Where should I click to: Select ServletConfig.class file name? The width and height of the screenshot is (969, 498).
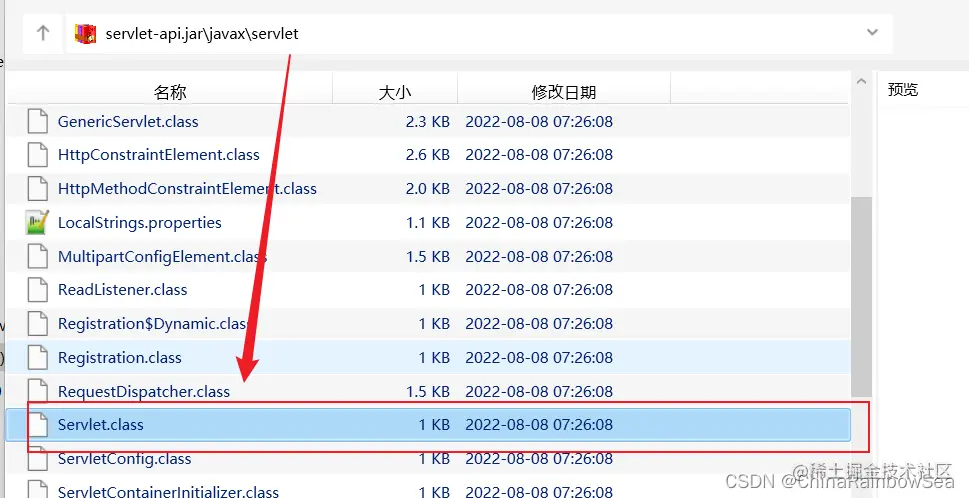124,458
